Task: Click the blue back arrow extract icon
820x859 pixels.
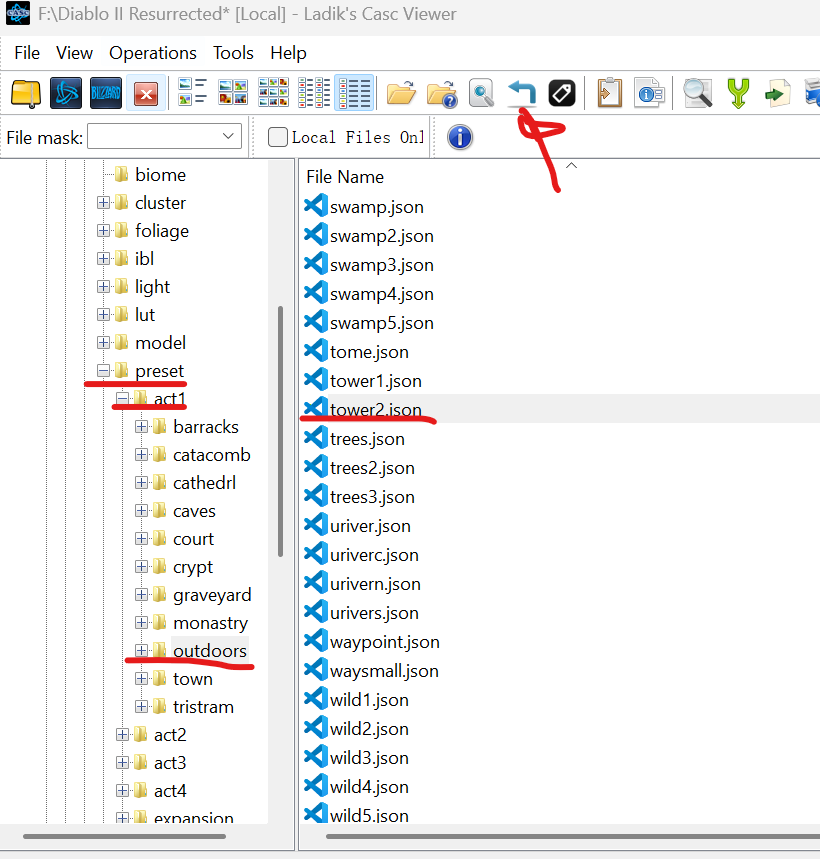Action: [x=522, y=93]
